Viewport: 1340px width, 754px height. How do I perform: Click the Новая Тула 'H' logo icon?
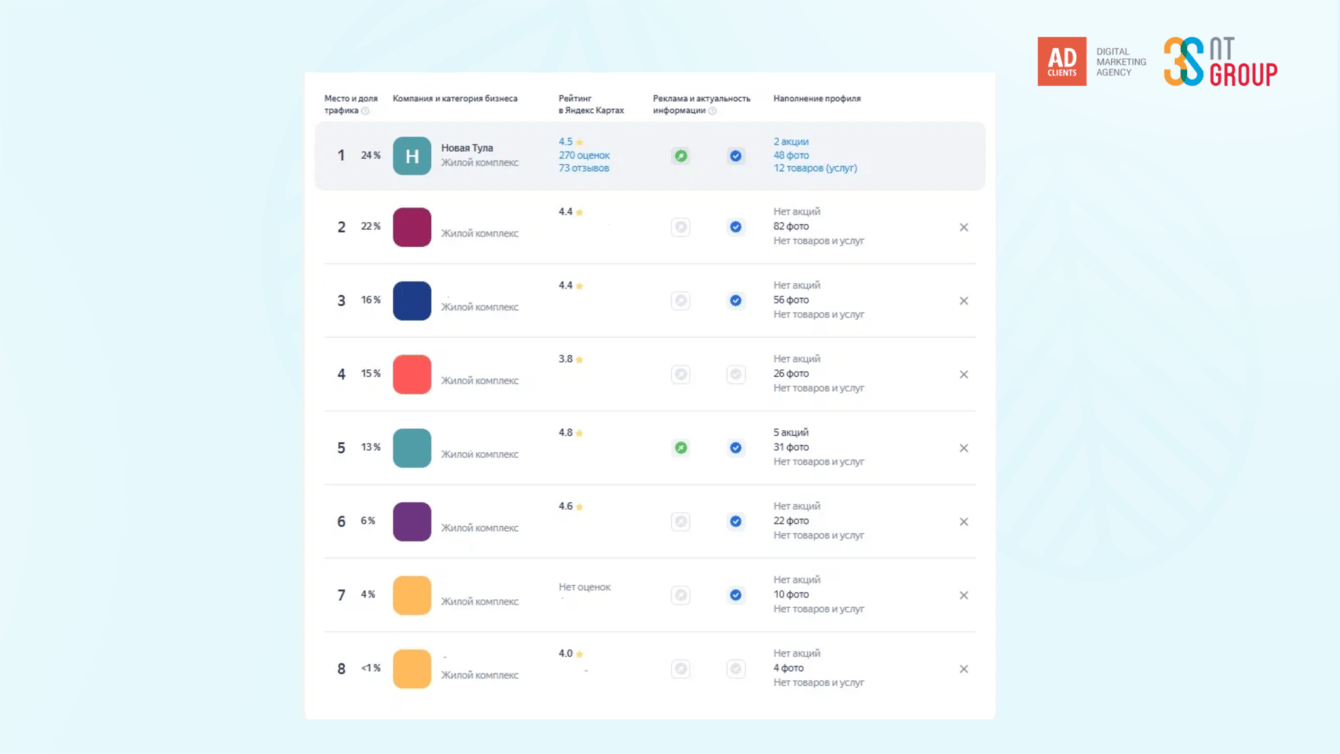tap(412, 156)
